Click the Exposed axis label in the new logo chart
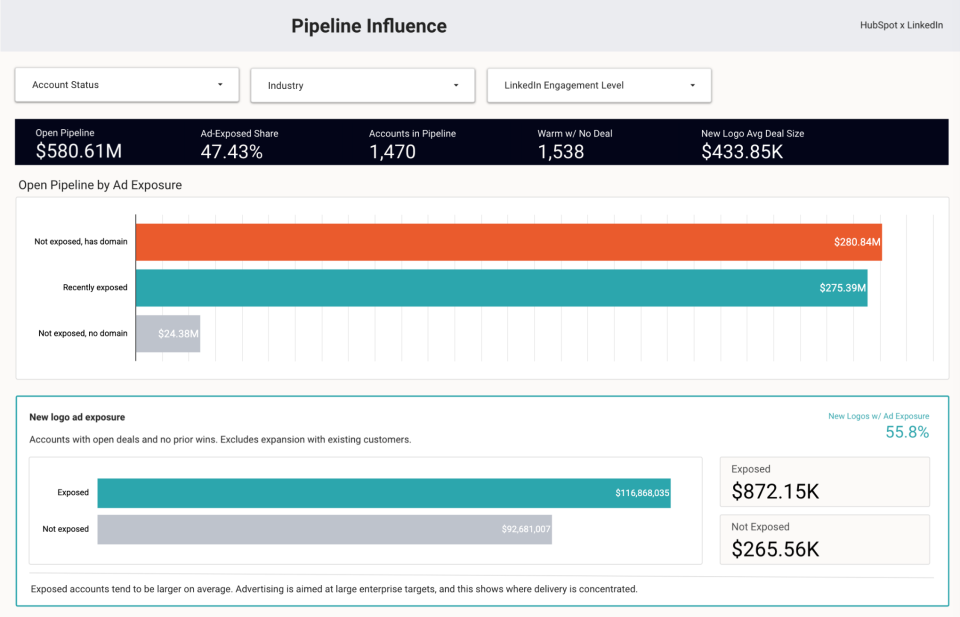The height and width of the screenshot is (617, 960). [73, 493]
